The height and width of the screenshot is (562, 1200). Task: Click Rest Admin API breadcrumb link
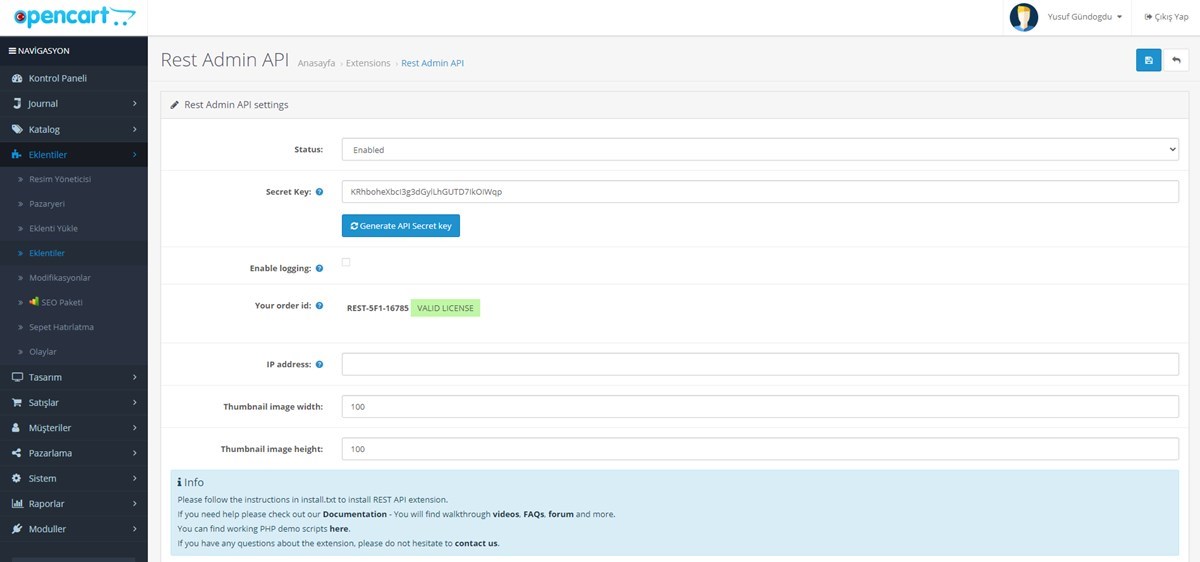(x=432, y=63)
